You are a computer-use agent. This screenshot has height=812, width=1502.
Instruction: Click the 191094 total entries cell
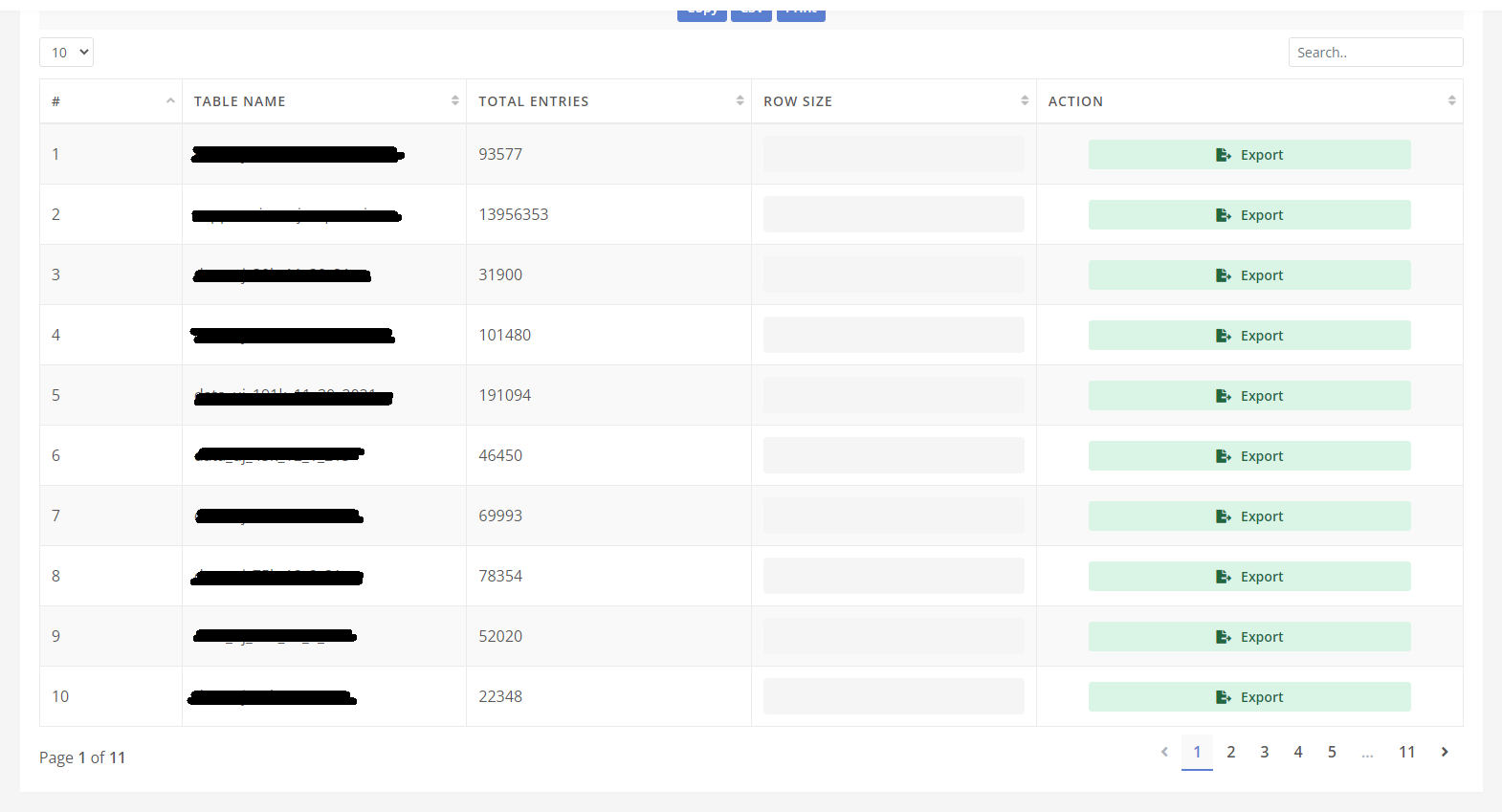pos(608,395)
